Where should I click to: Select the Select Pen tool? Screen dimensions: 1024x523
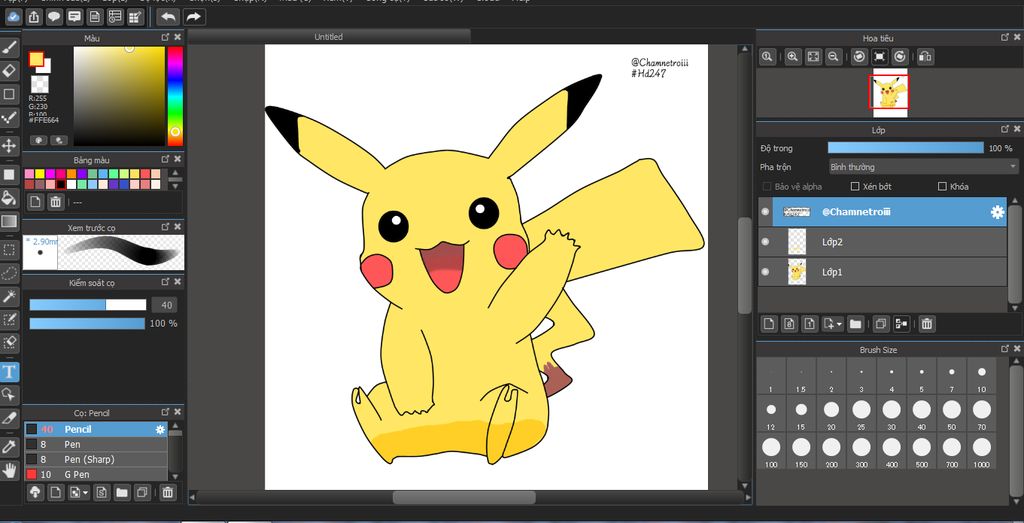(9, 319)
